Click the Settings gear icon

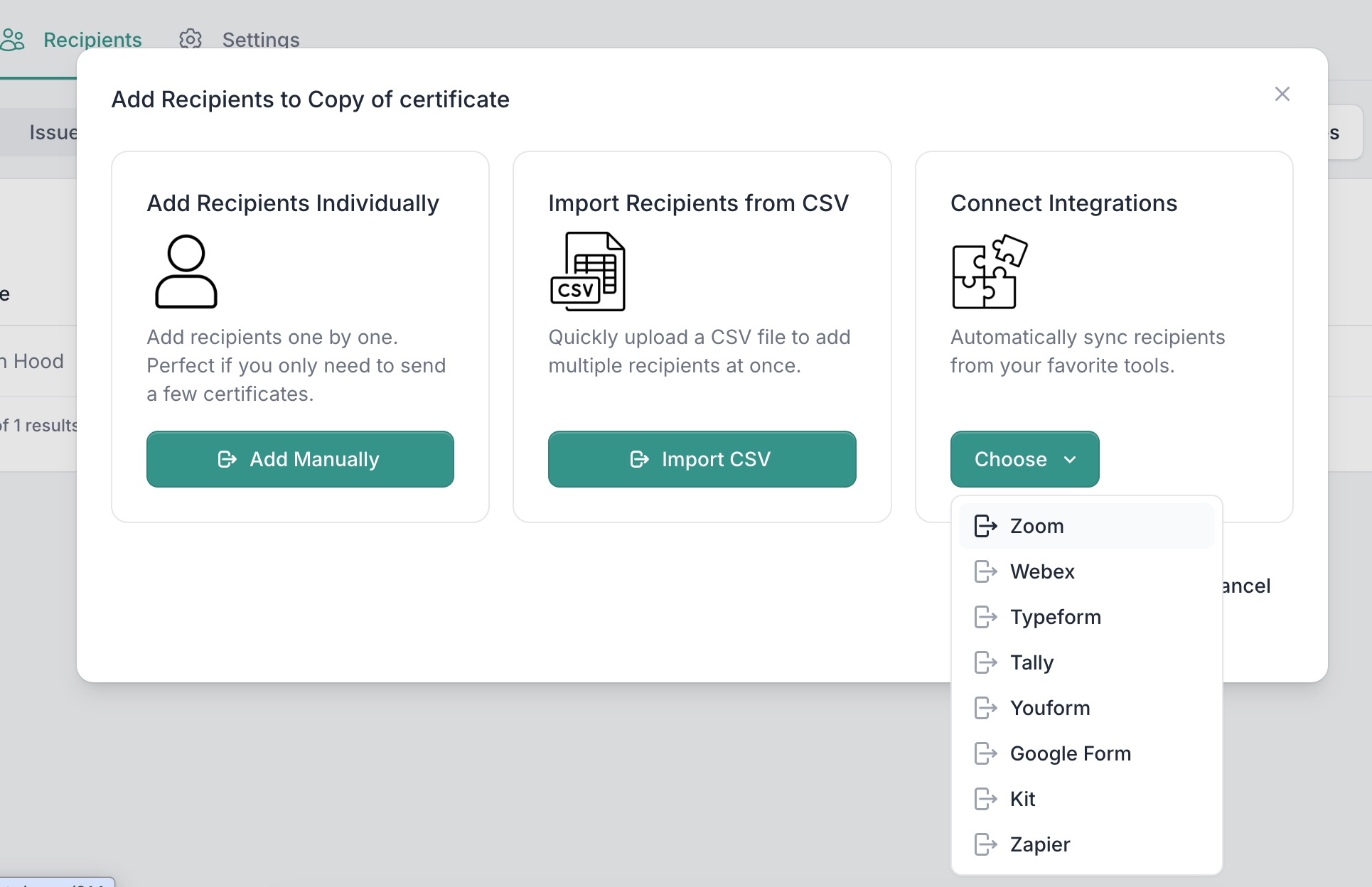coord(191,39)
